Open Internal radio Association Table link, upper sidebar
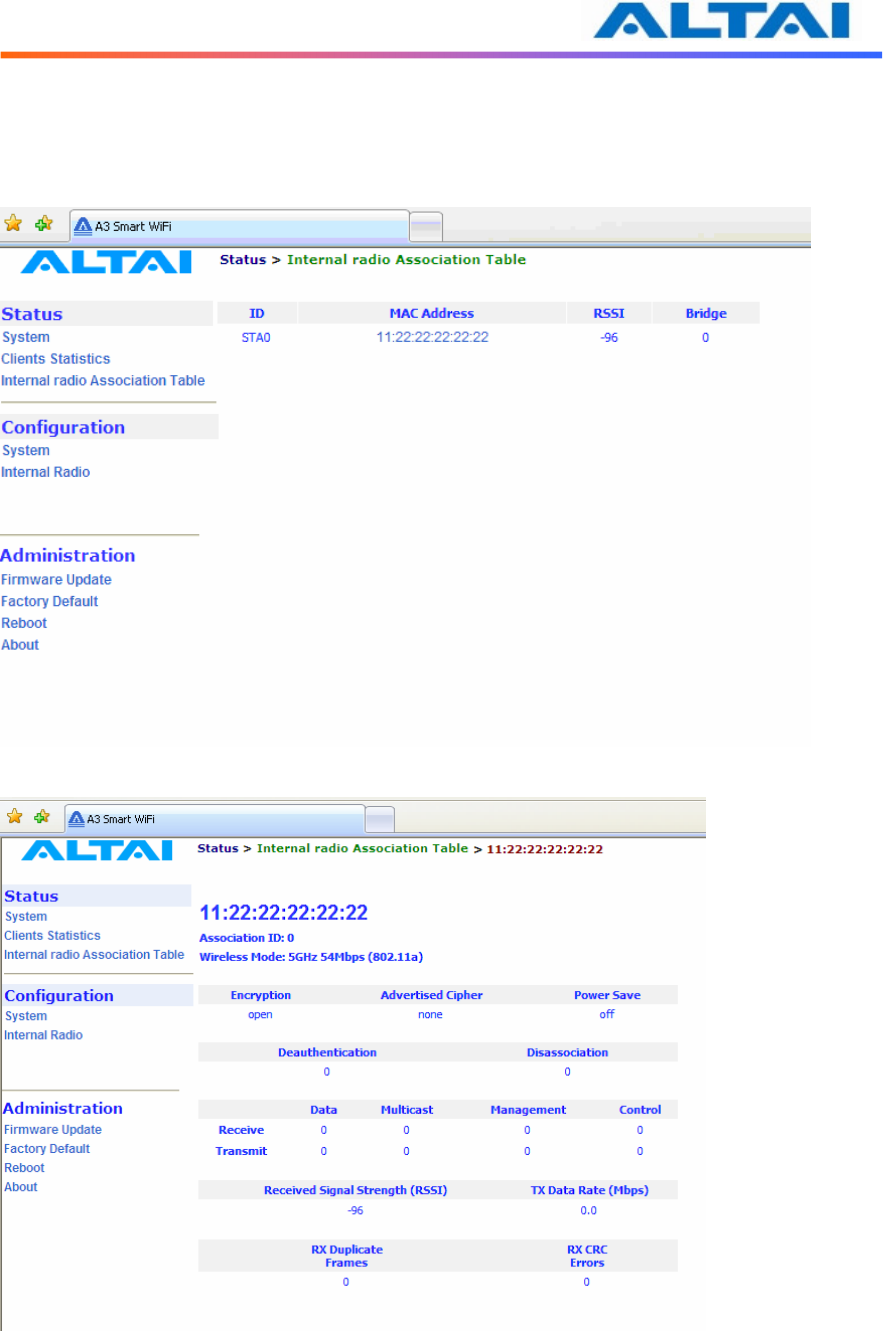 (x=103, y=380)
